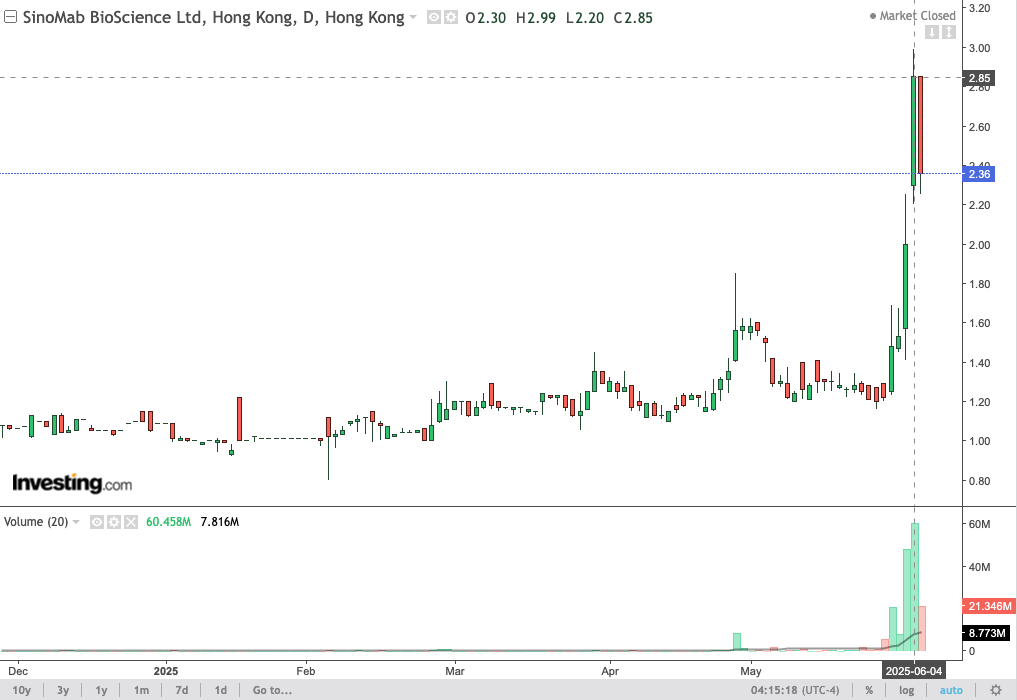Click the May label on time axis

click(x=751, y=671)
